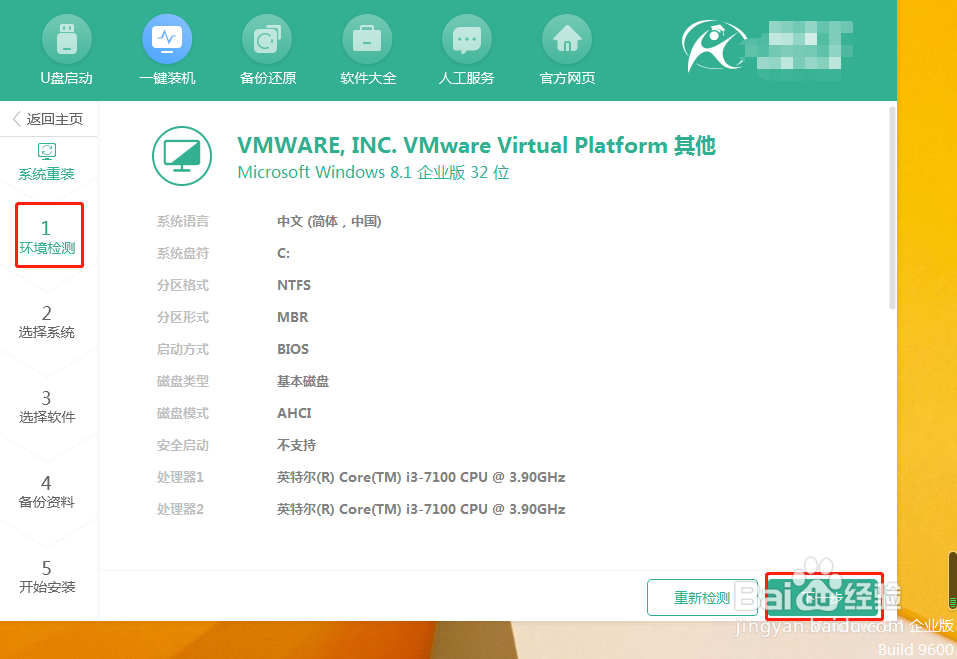Image resolution: width=957 pixels, height=659 pixels.
Task: Click the 中文 (简体，中国) language value
Action: click(x=329, y=221)
